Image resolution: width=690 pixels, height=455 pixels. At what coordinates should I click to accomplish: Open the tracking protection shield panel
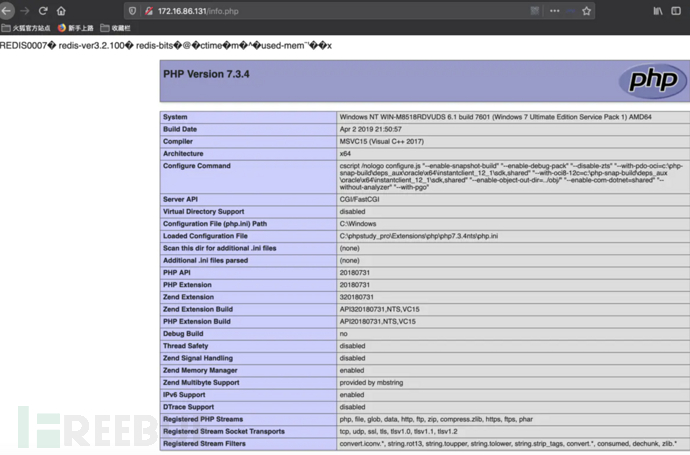click(x=134, y=10)
